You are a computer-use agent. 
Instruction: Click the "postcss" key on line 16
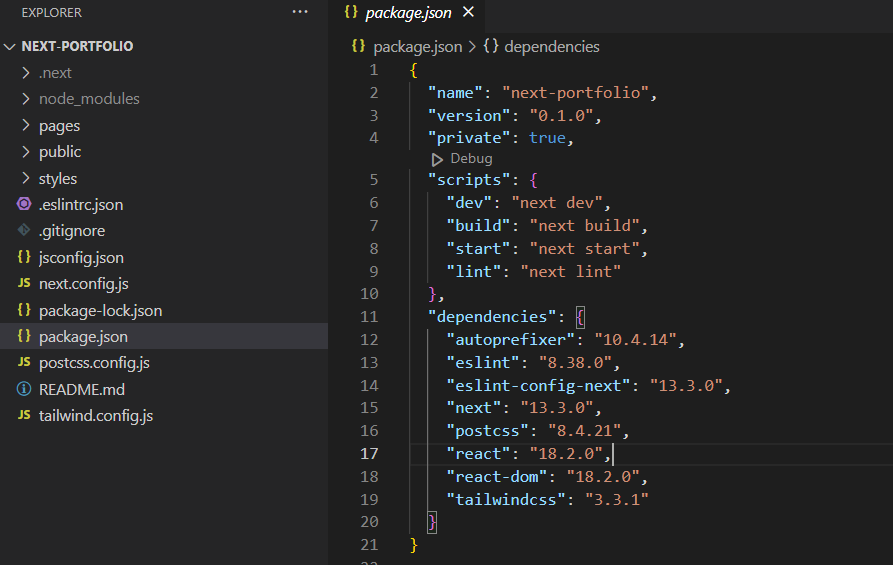coord(488,431)
